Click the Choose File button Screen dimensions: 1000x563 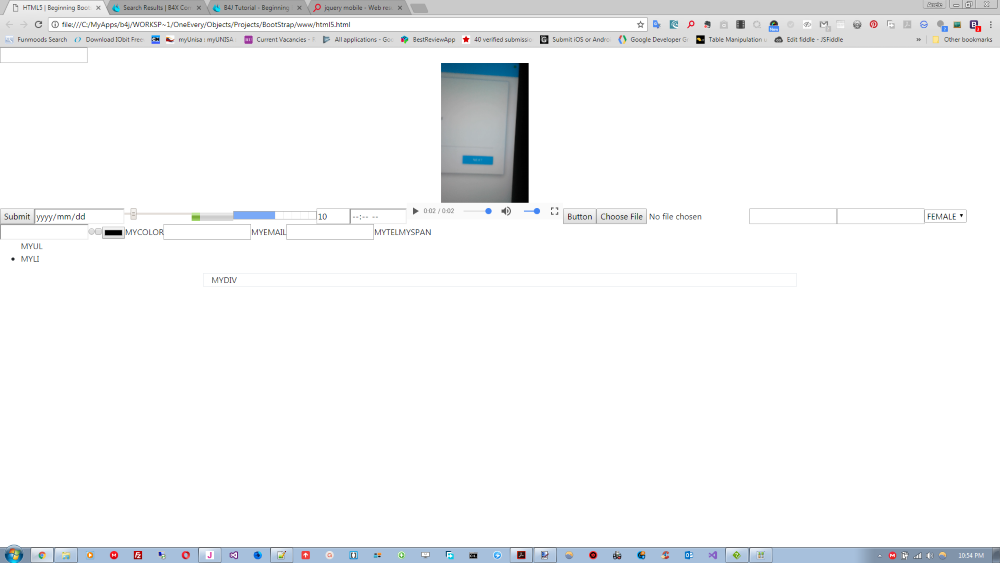(x=621, y=216)
